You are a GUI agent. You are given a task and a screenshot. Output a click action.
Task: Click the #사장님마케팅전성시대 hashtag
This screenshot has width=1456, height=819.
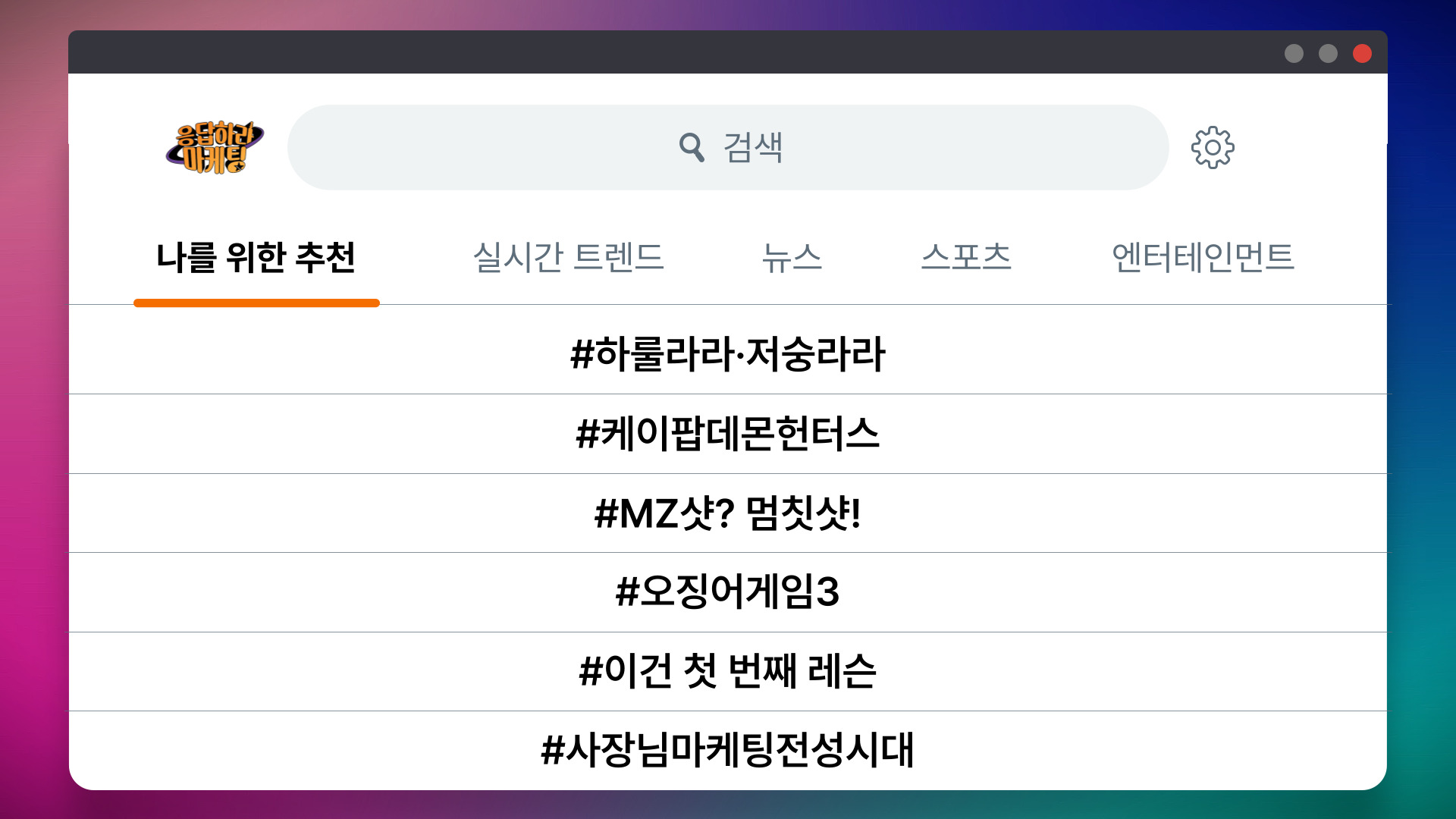pos(728,749)
